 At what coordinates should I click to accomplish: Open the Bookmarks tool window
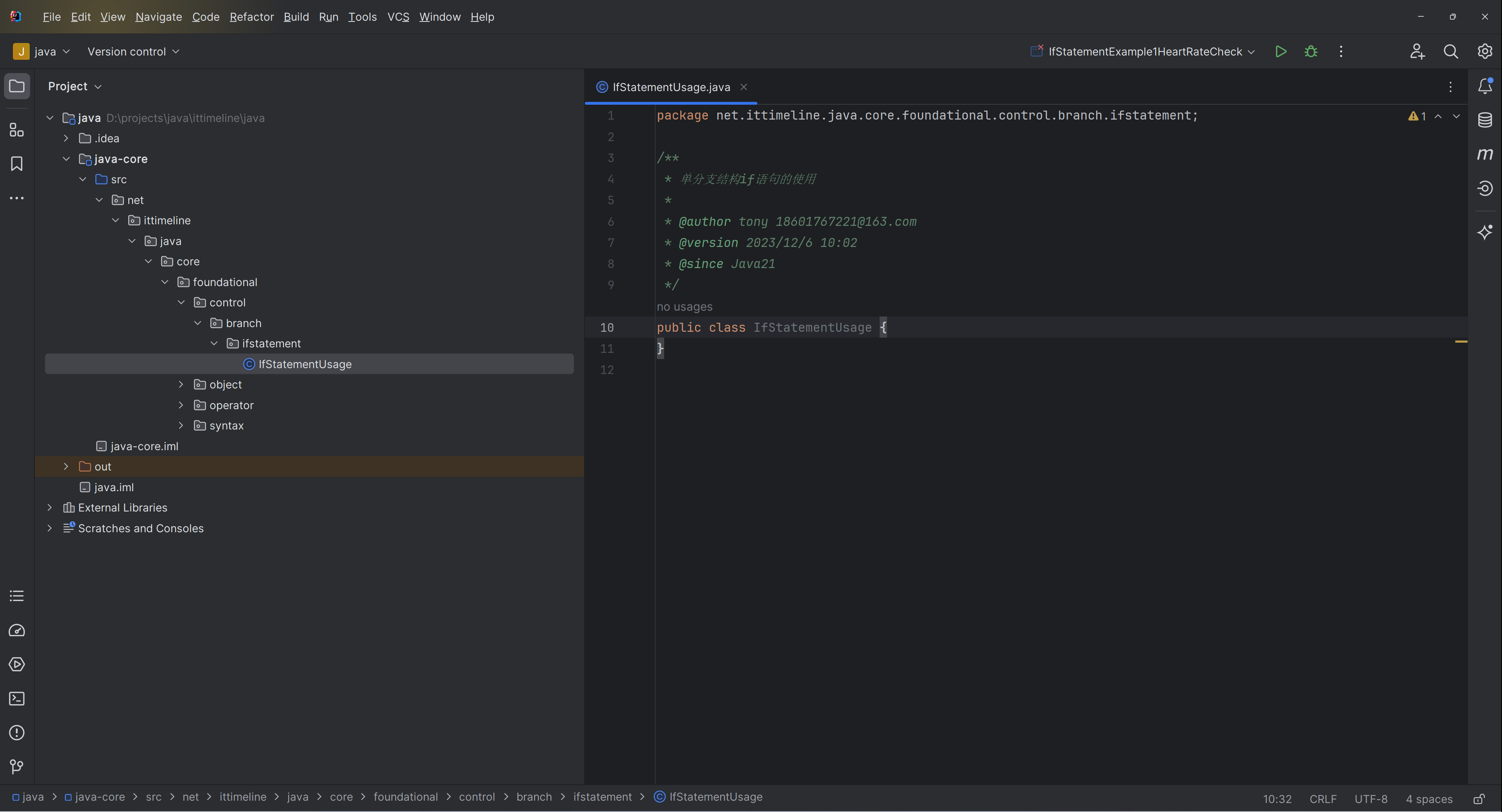point(17,164)
